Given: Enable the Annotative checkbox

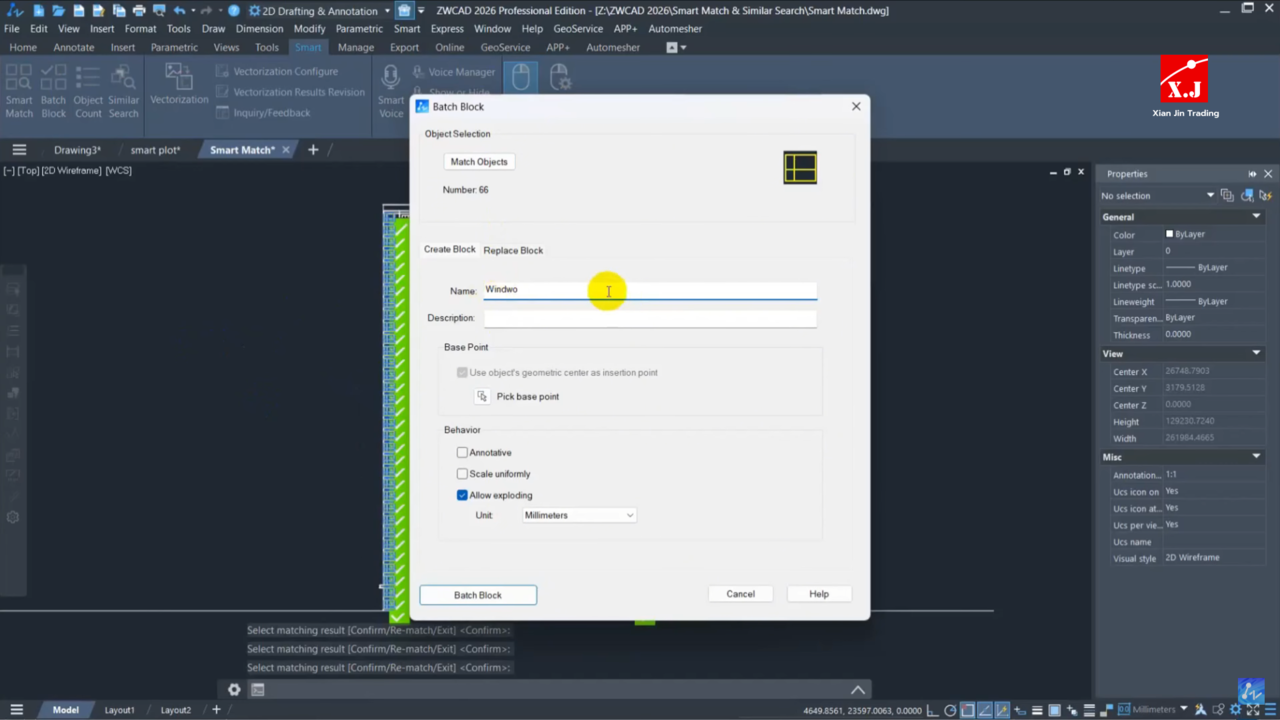Looking at the screenshot, I should coord(462,453).
